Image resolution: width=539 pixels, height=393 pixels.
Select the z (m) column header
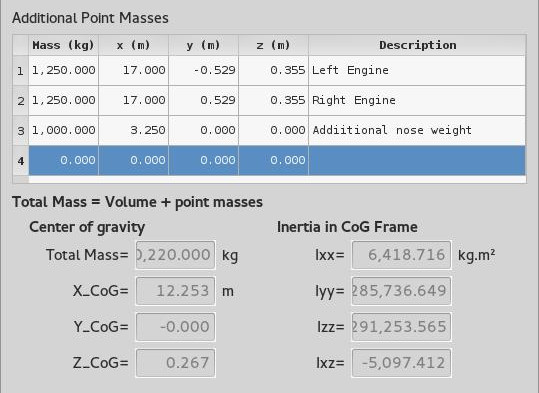[x=274, y=45]
